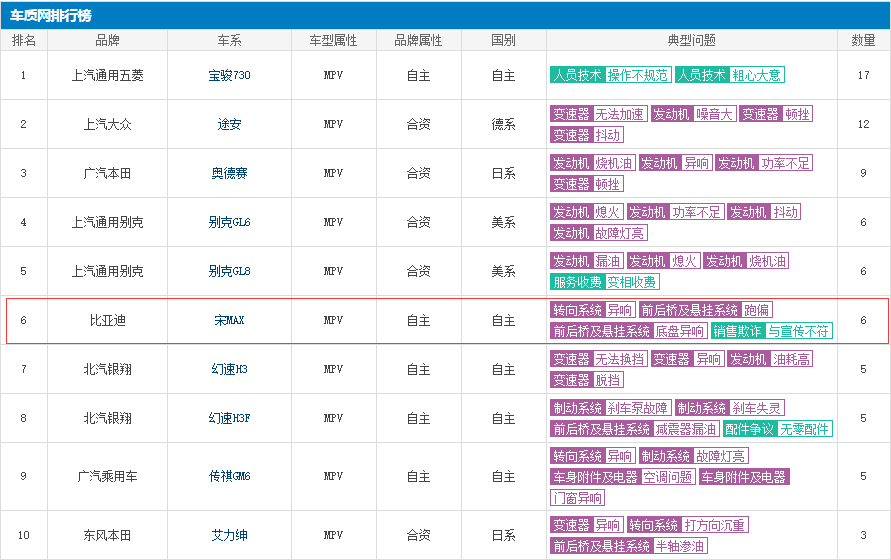Select the 服务收费 变相收费 tag
Screen dimensions: 891x560
605,281
